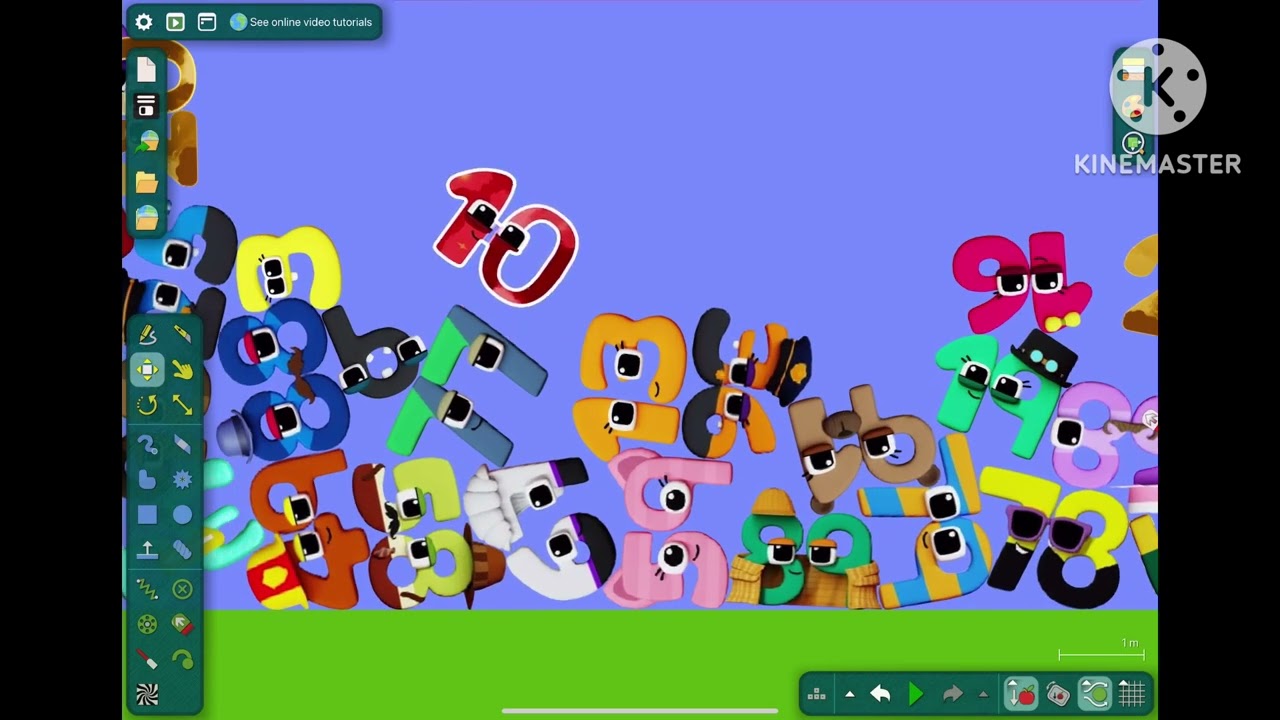The image size is (1280, 720).
Task: Save scene with the floppy disk icon
Action: [147, 106]
